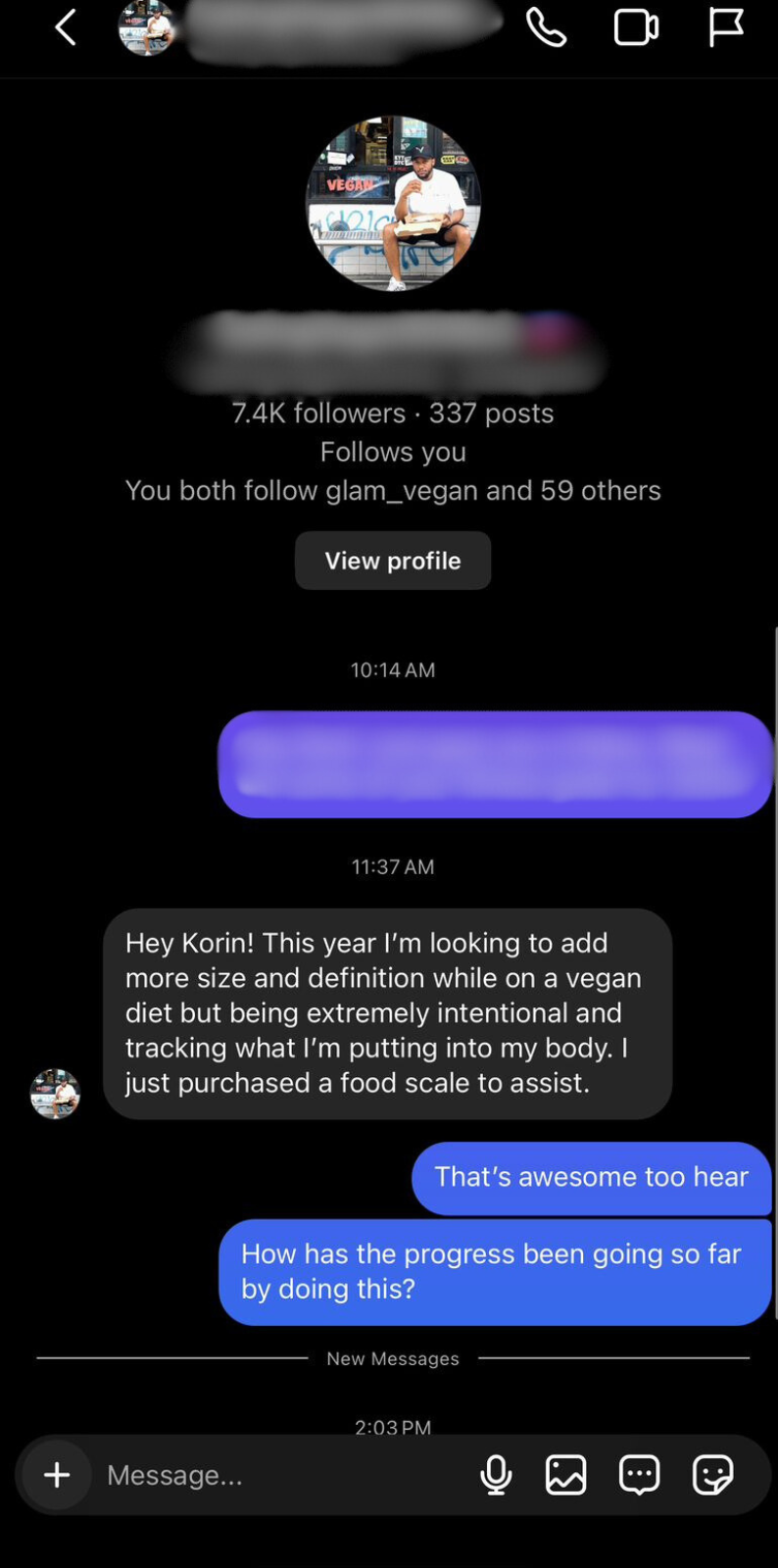This screenshot has width=778, height=1568.
Task: Tap the flag icon in header
Action: coord(726,27)
